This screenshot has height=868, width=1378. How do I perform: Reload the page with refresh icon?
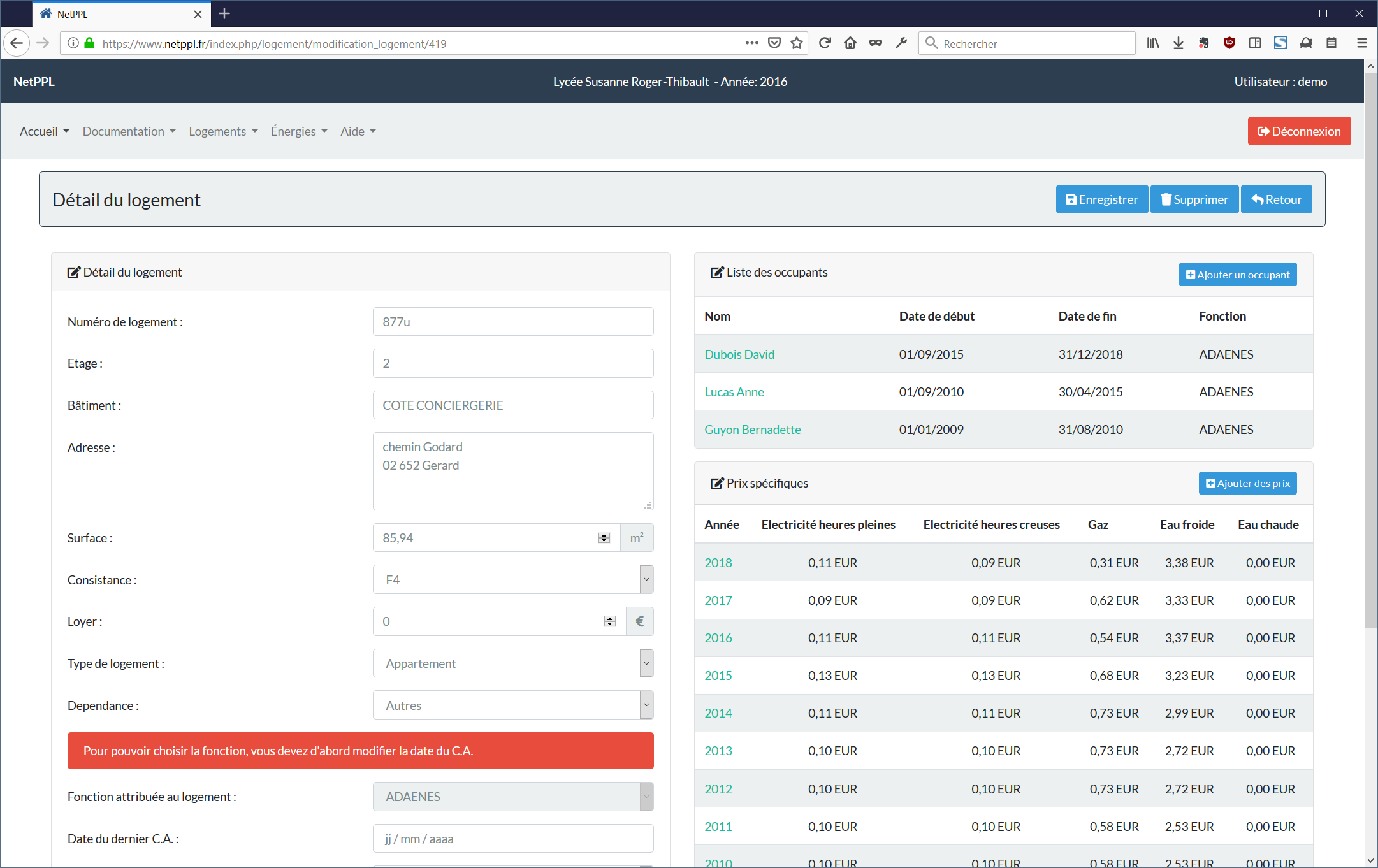pyautogui.click(x=825, y=43)
